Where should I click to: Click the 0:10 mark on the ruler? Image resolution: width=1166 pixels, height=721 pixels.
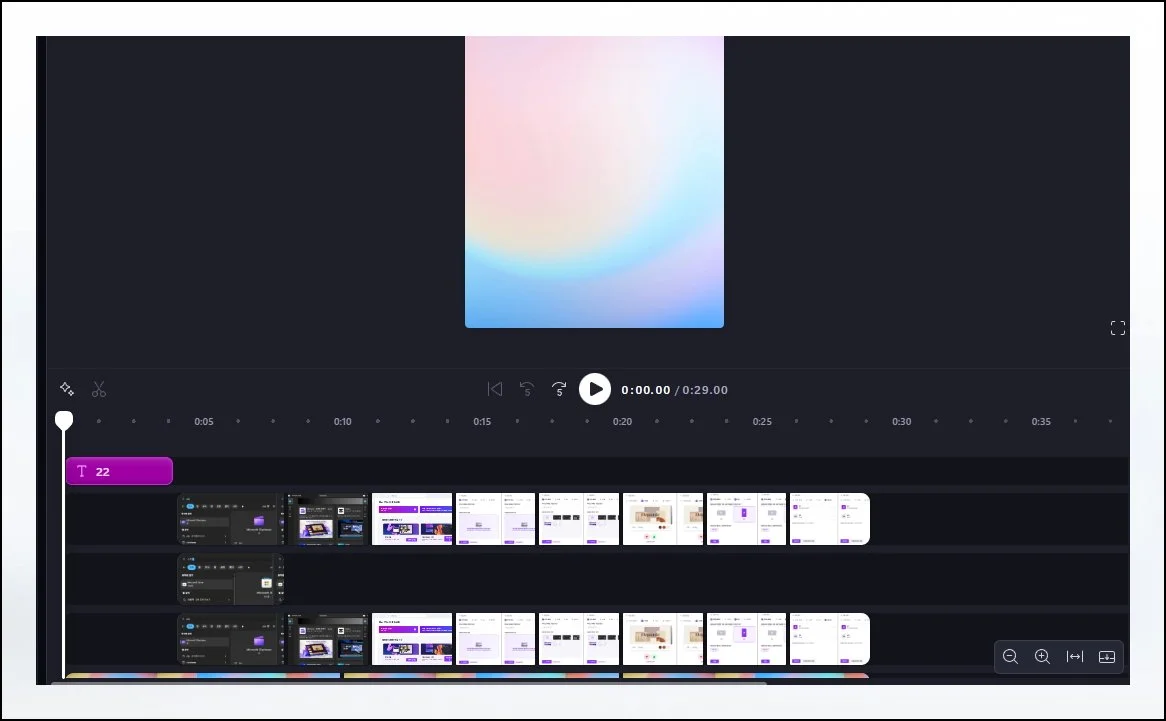343,422
